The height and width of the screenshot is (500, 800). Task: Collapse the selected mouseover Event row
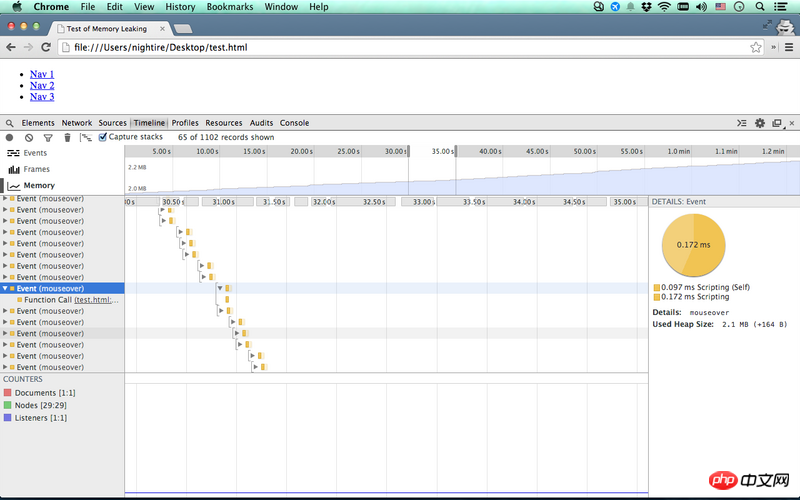[x=5, y=288]
